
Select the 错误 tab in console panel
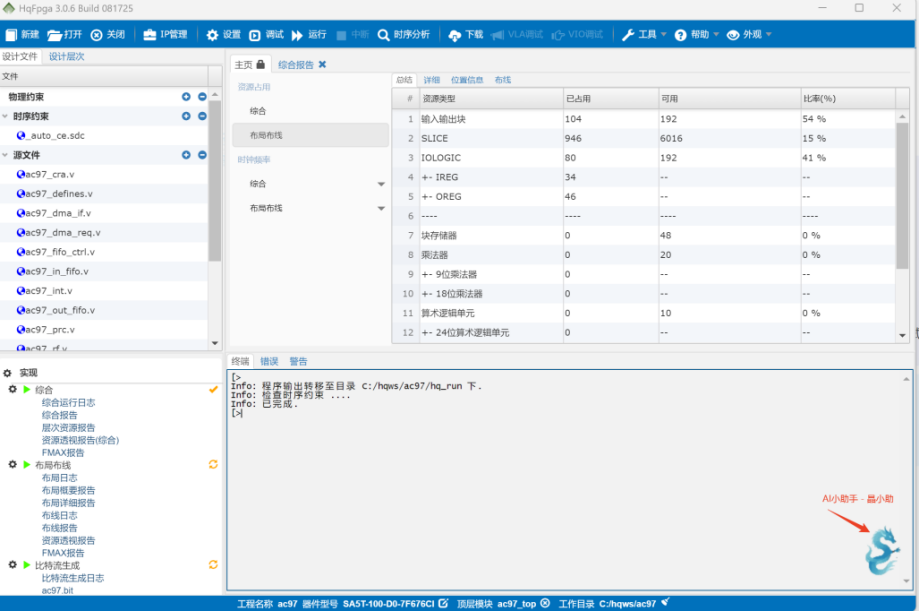point(269,361)
